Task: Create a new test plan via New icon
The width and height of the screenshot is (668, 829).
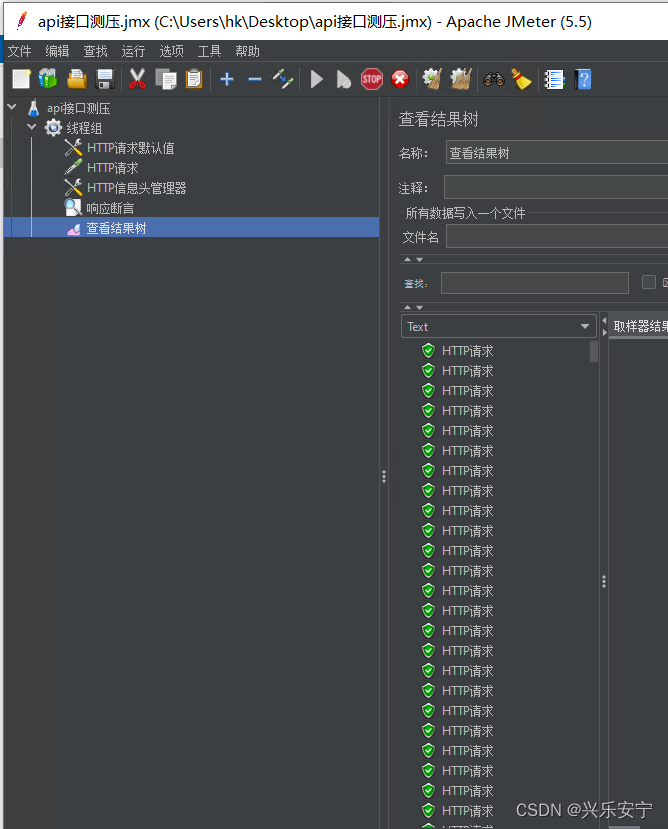Action: [22, 79]
